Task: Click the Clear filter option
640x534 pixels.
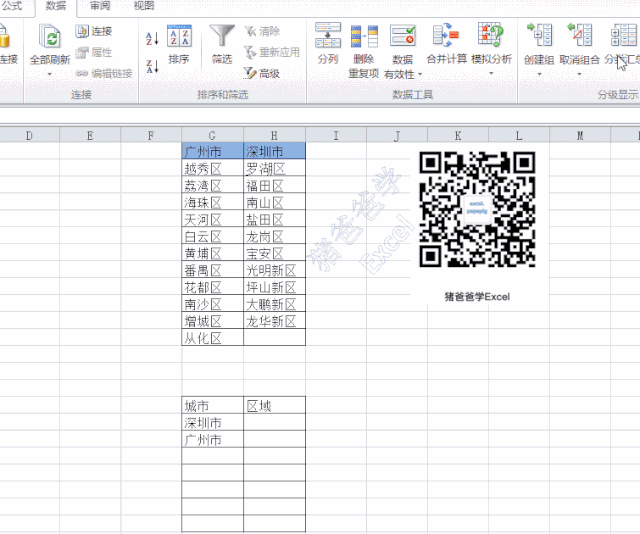Action: click(x=262, y=31)
